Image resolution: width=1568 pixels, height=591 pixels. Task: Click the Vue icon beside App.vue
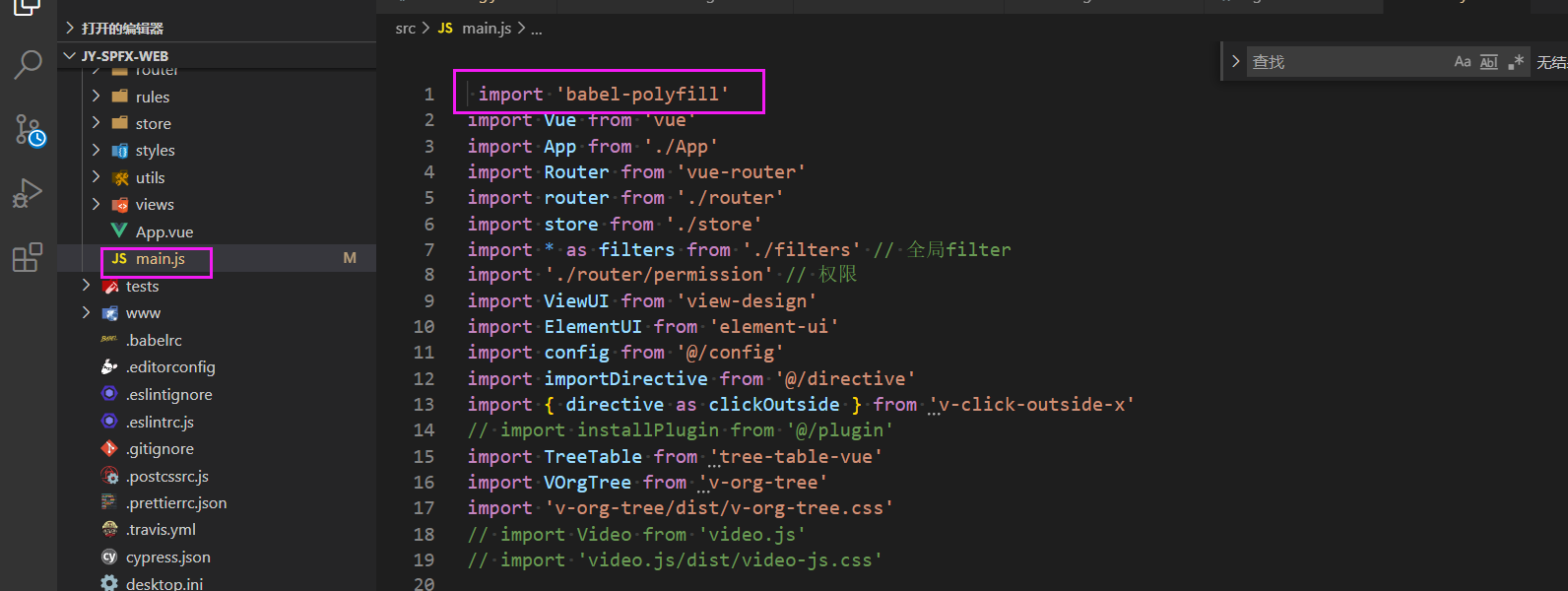[x=119, y=230]
